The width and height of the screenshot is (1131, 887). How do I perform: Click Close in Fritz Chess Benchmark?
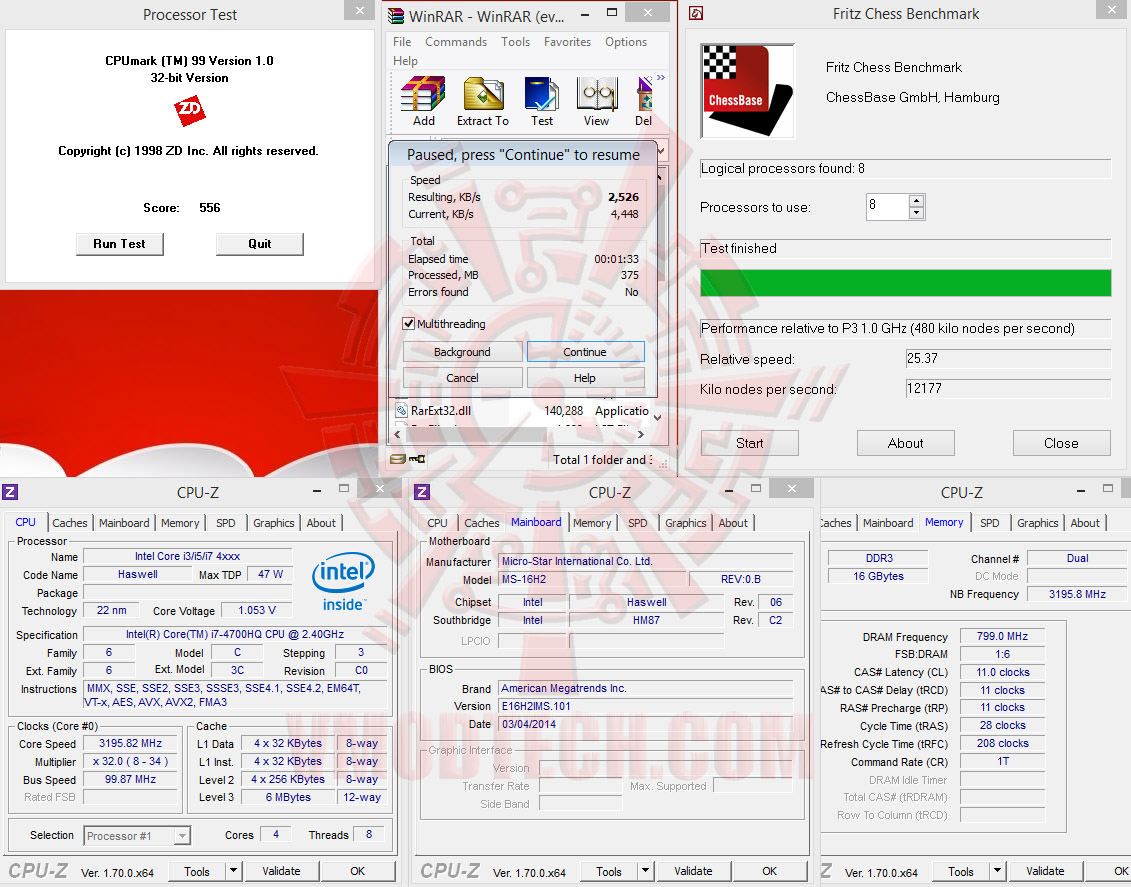point(1061,443)
